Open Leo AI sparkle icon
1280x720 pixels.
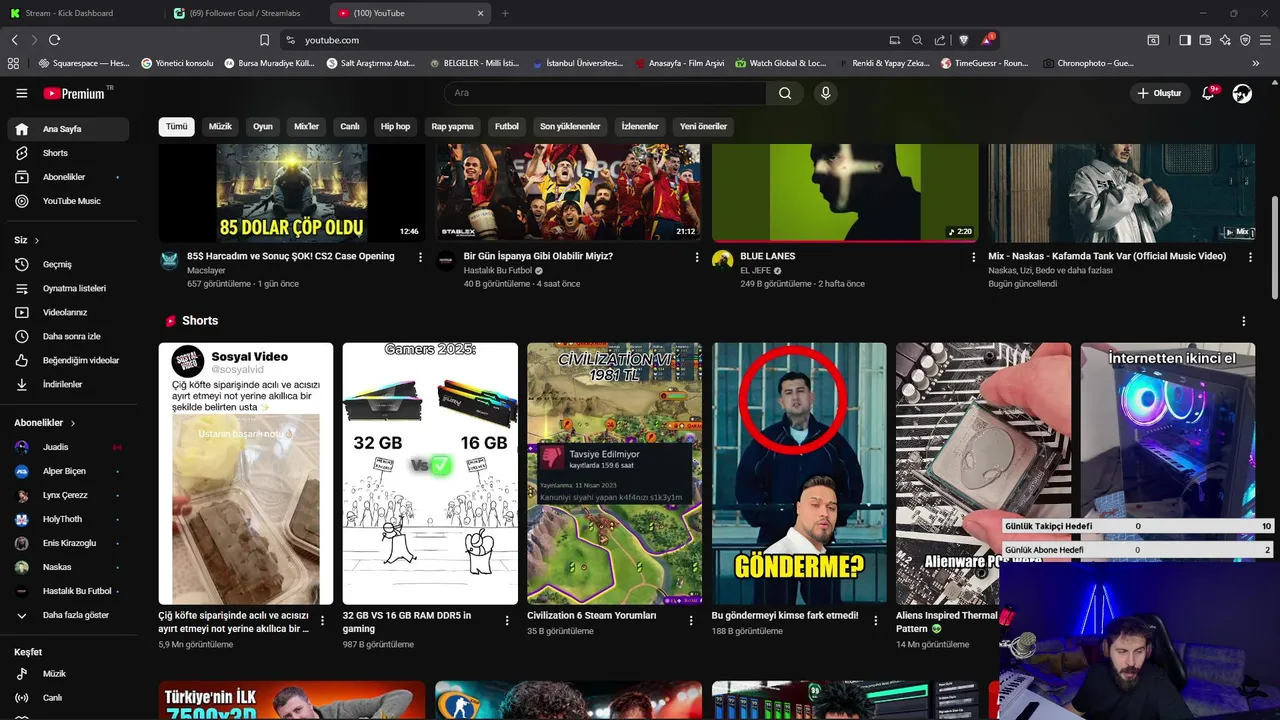point(1225,40)
